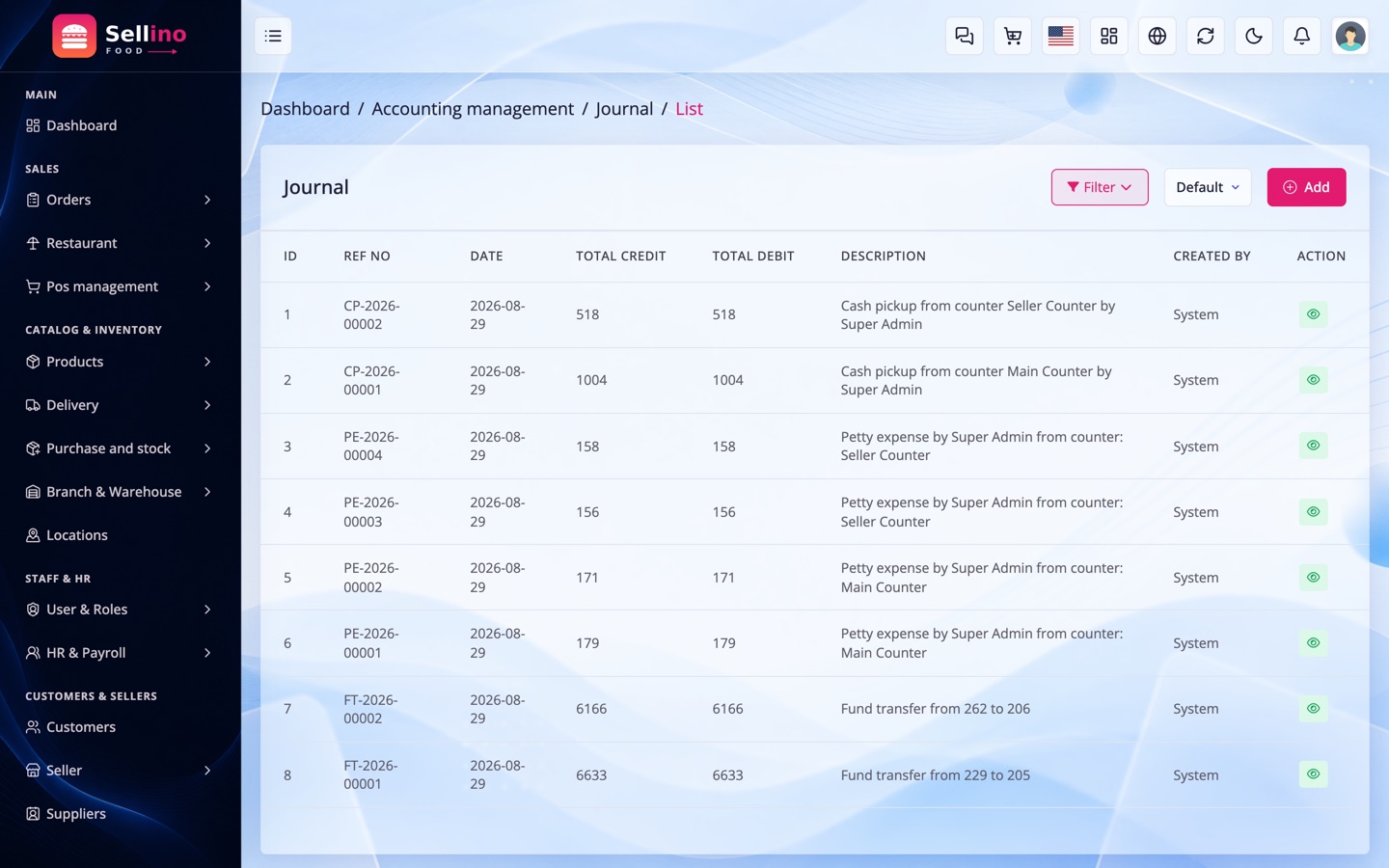Expand the Seller menu
This screenshot has height=868, width=1389.
[x=120, y=771]
